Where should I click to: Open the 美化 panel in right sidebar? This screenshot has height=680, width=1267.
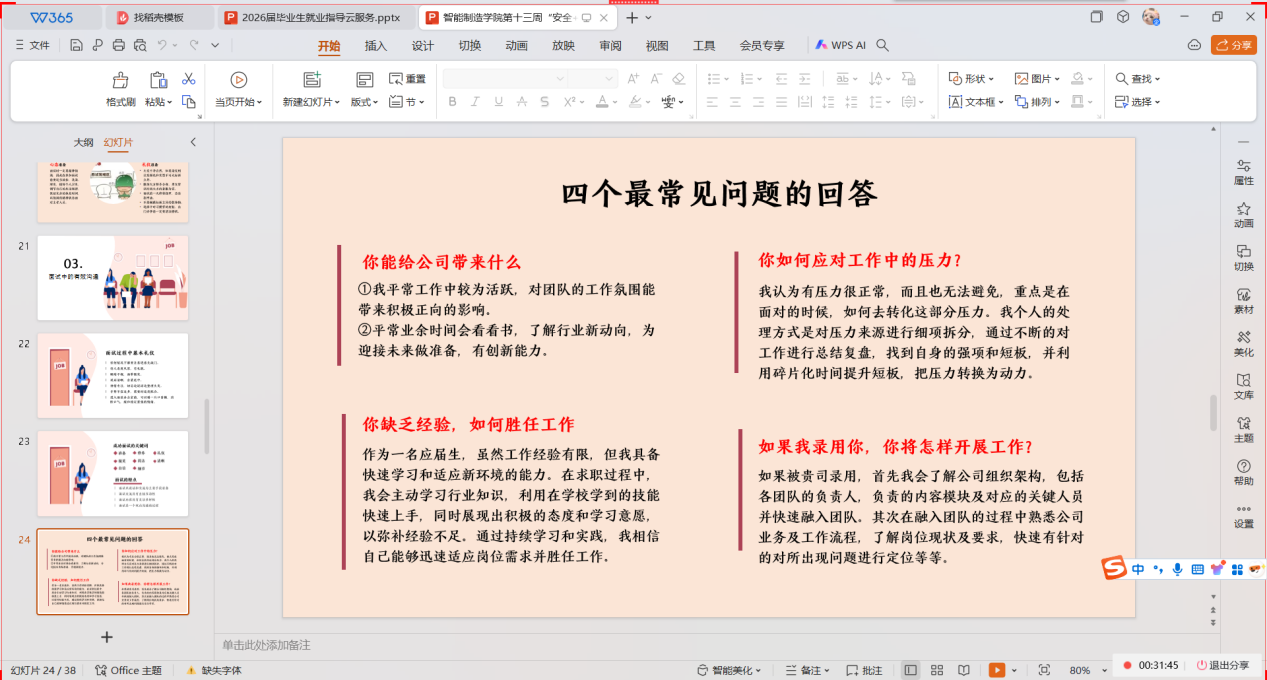[1243, 343]
